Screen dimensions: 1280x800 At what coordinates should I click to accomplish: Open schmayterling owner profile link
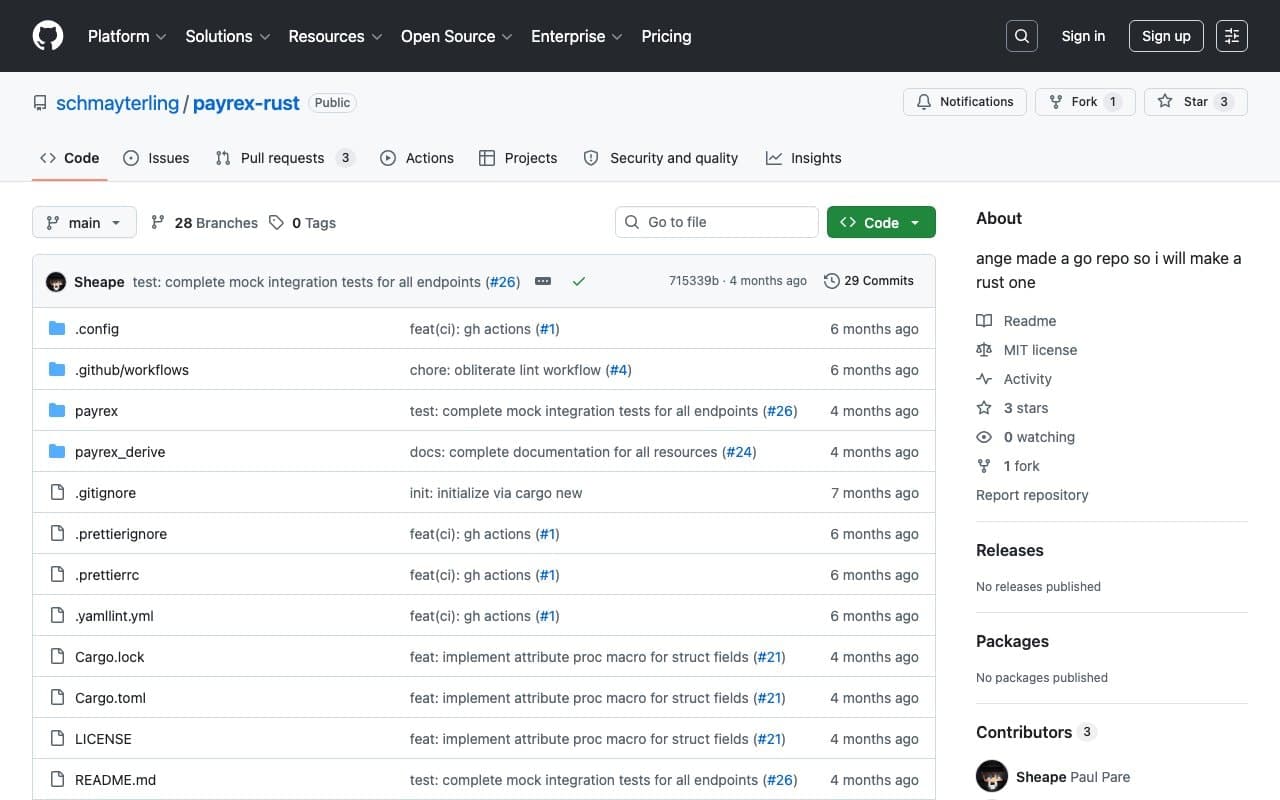[x=117, y=103]
